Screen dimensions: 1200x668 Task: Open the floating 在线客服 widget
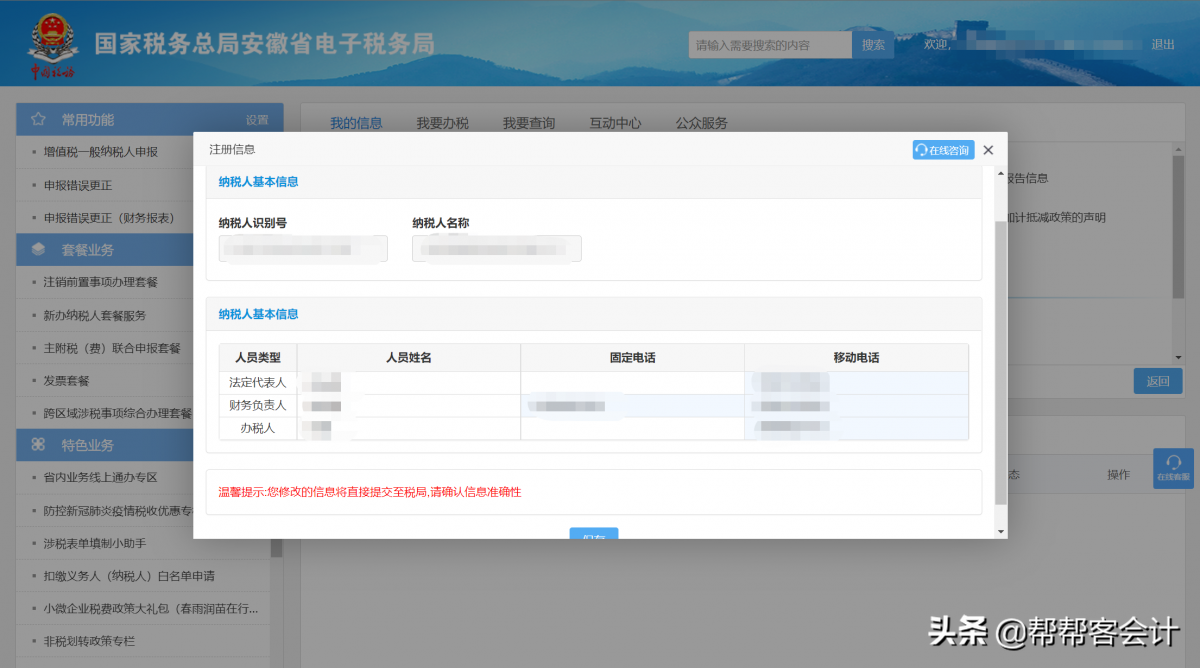coord(1173,467)
